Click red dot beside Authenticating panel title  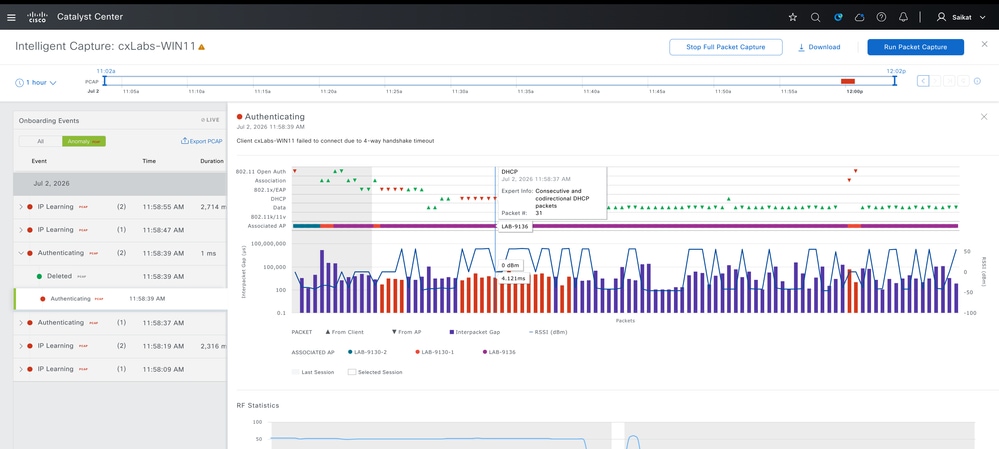[240, 117]
